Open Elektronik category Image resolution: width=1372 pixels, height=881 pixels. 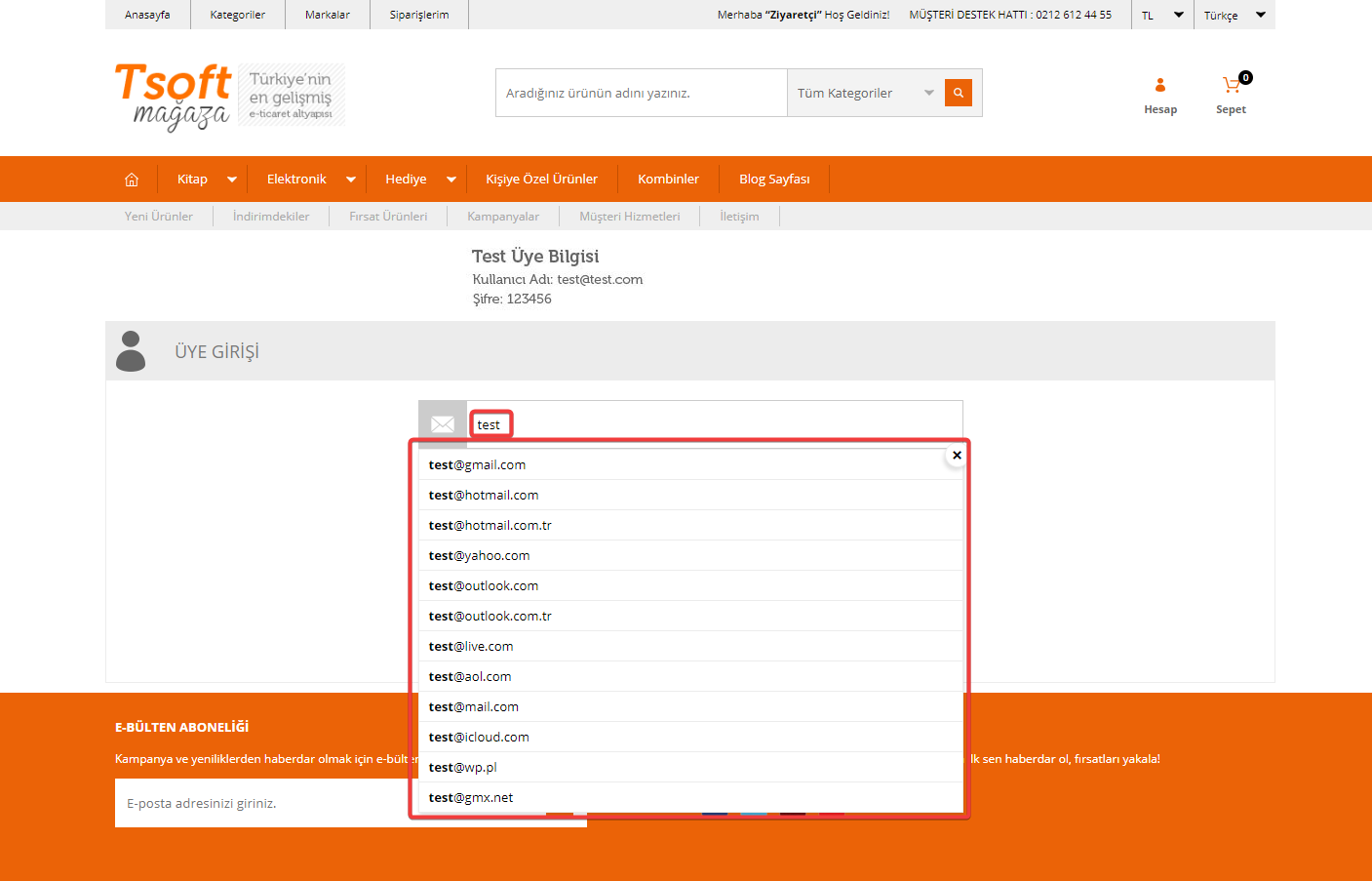pyautogui.click(x=296, y=180)
